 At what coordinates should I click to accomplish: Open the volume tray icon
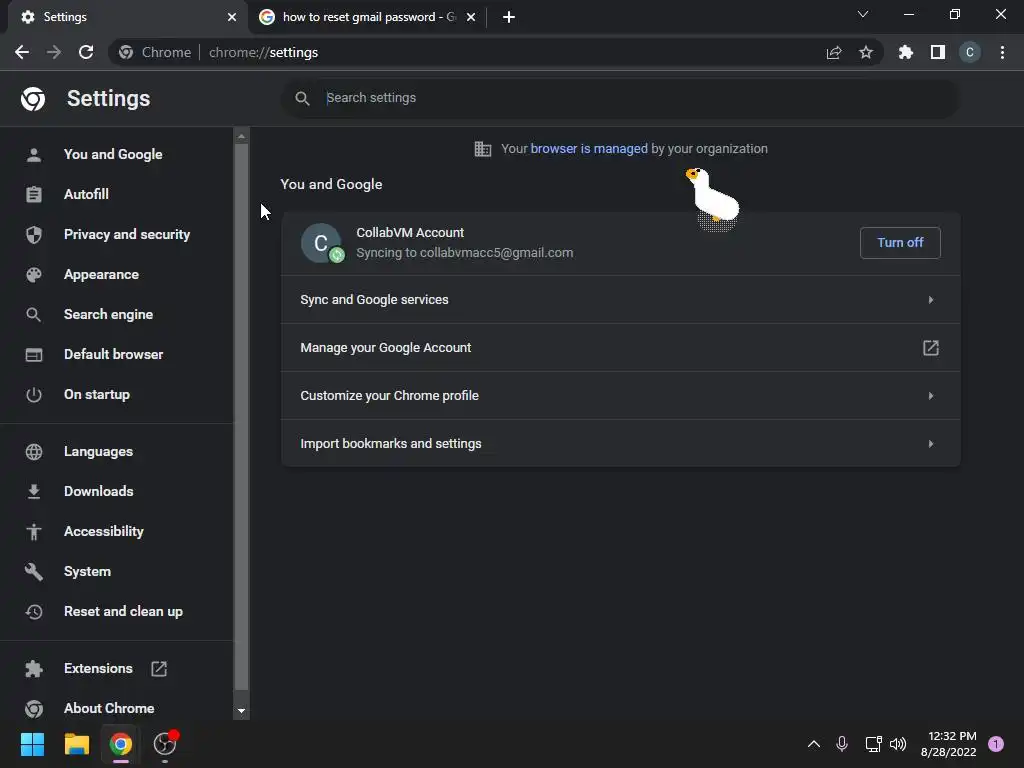click(x=898, y=744)
